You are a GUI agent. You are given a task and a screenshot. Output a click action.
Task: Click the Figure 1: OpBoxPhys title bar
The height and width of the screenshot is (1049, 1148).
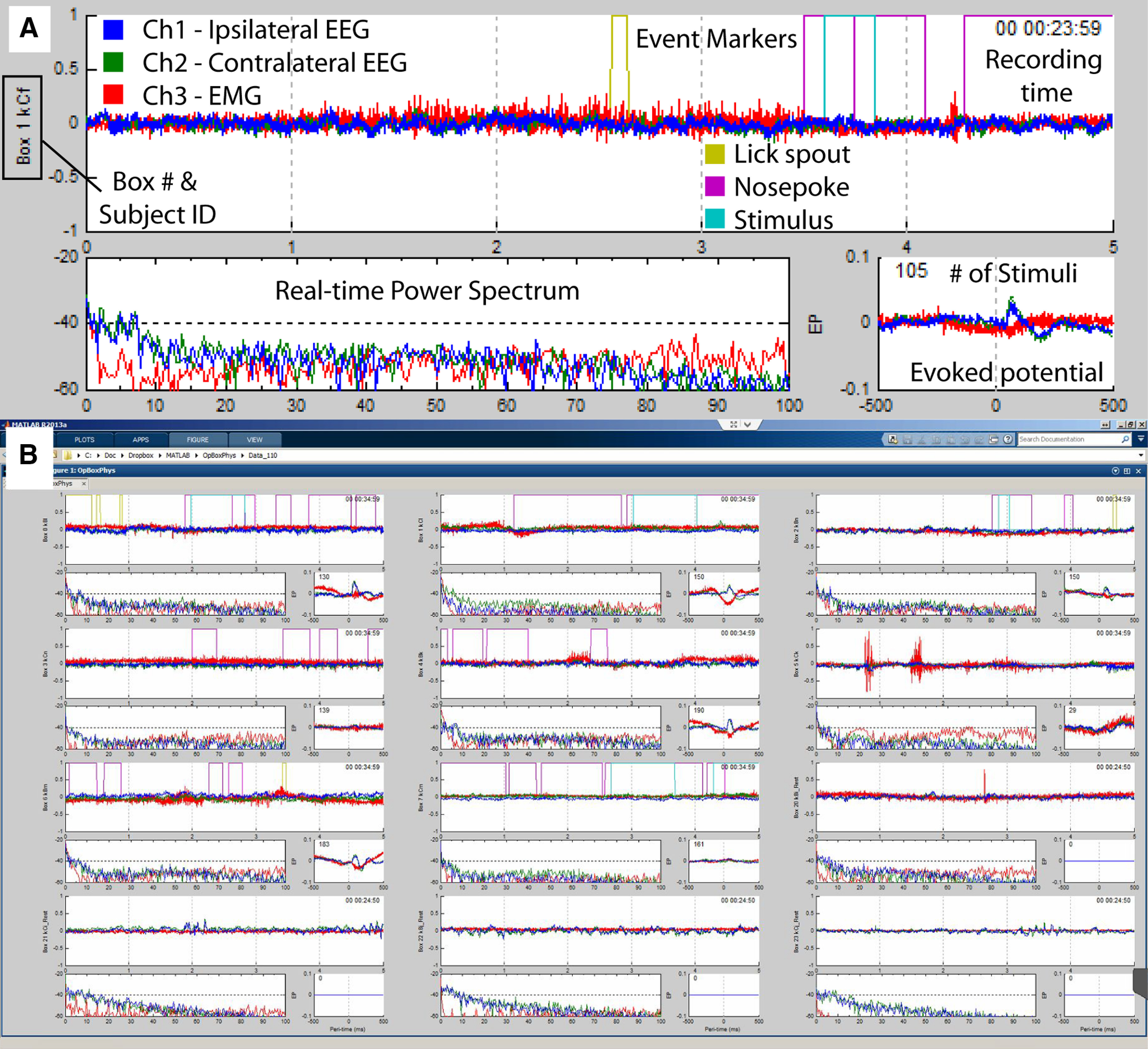point(573,471)
